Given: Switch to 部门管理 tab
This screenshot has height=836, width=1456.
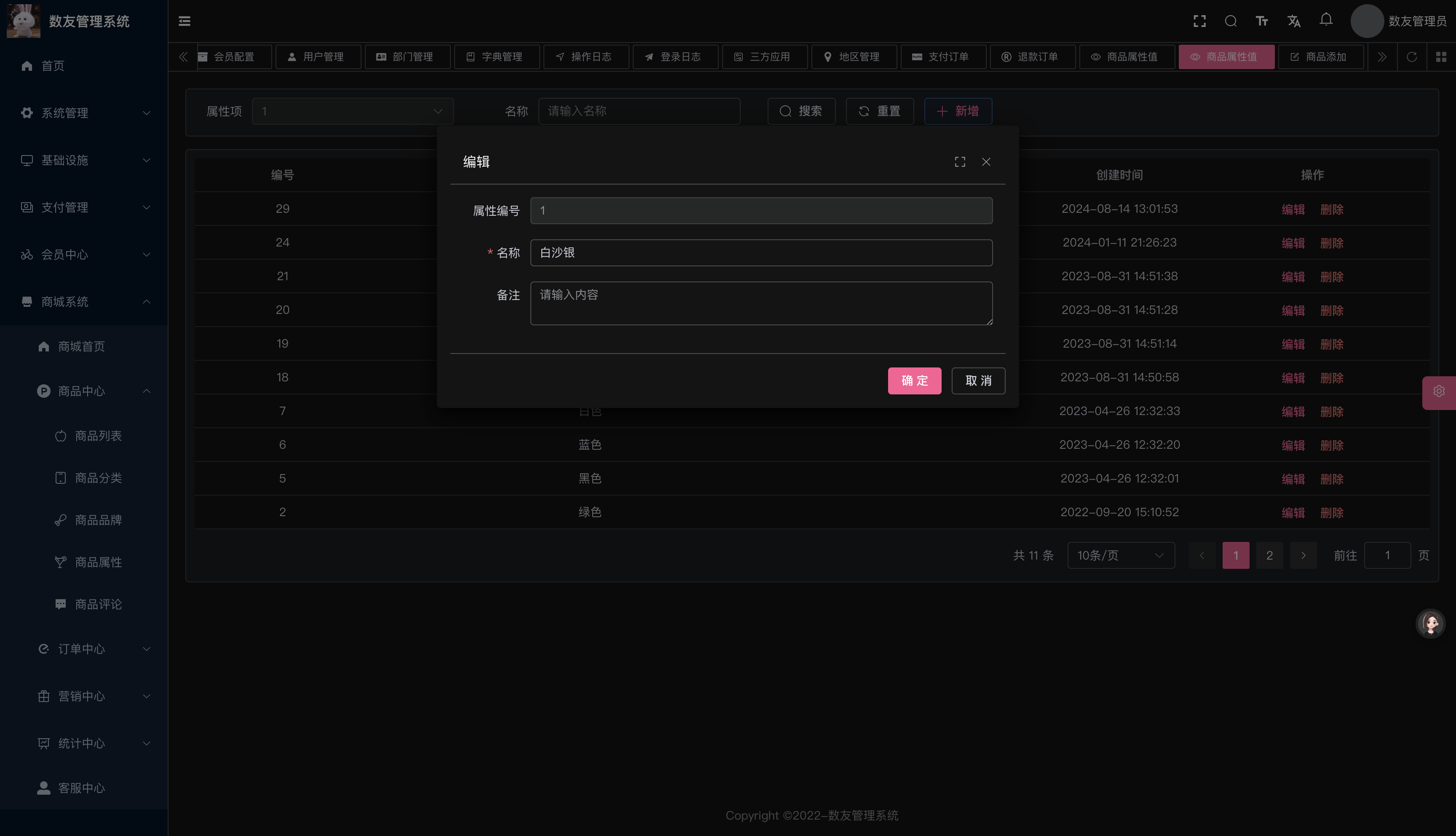Looking at the screenshot, I should coord(407,57).
